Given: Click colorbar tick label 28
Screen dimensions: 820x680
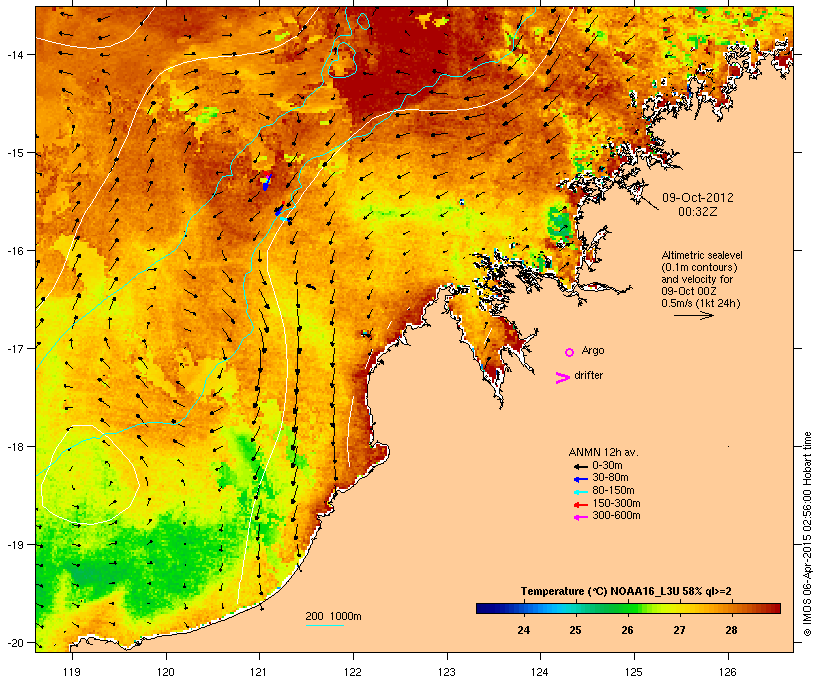Looking at the screenshot, I should (x=731, y=630).
